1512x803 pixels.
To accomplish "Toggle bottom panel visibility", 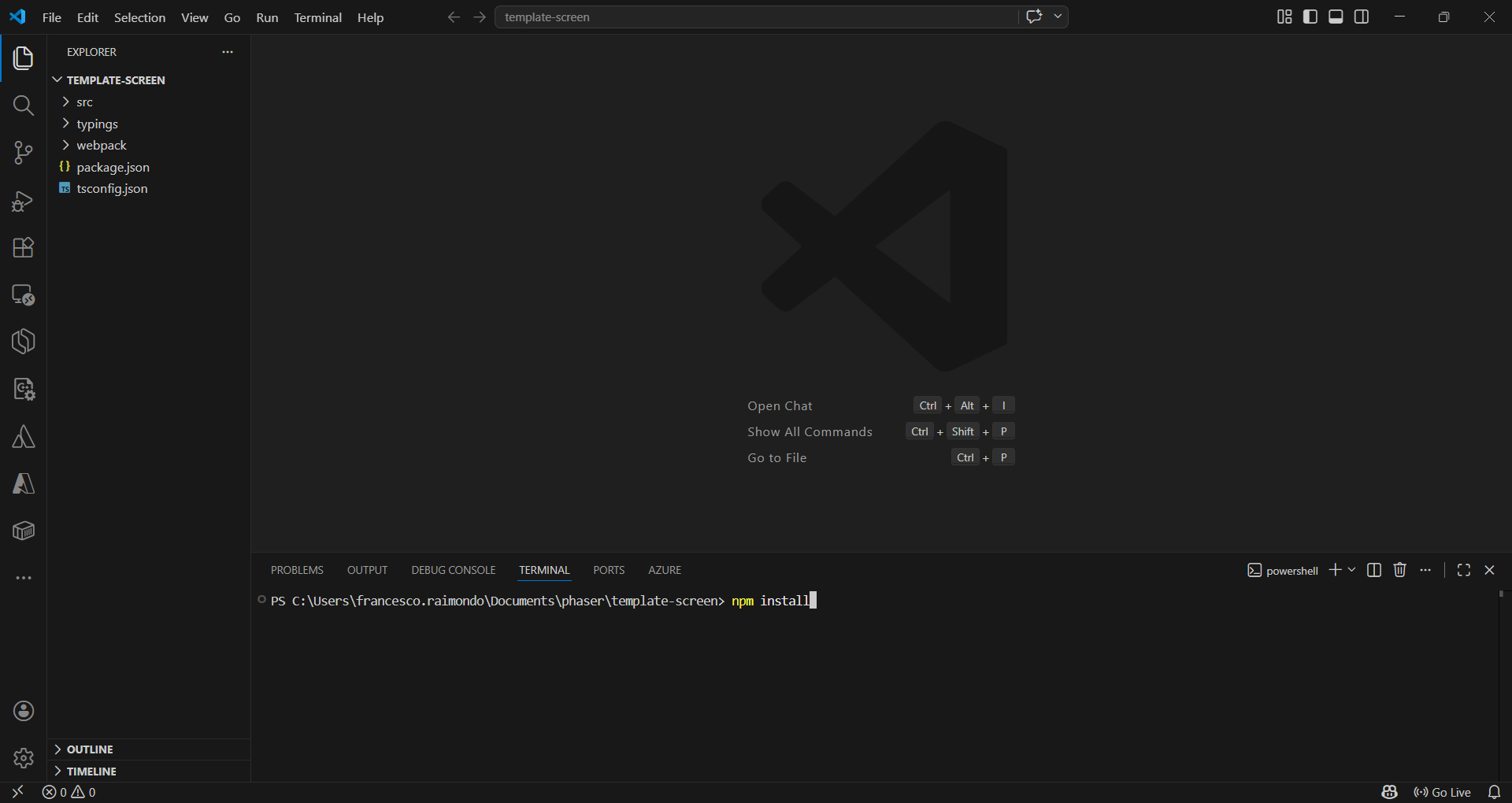I will 1336,17.
